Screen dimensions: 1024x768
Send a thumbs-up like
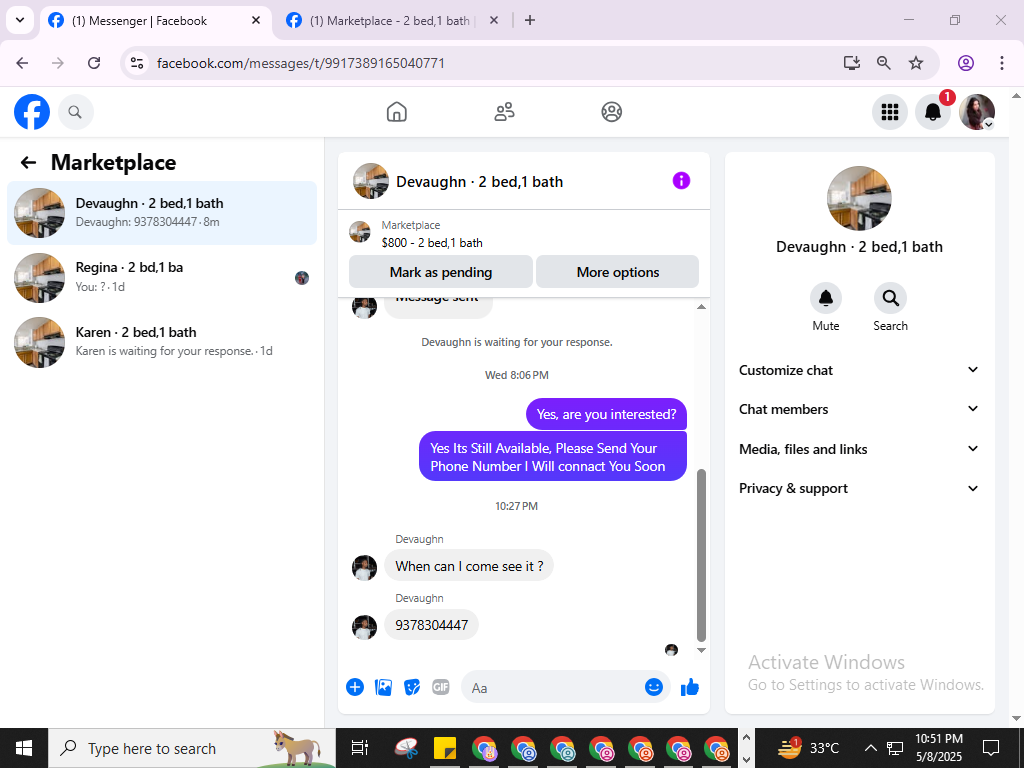[x=690, y=687]
